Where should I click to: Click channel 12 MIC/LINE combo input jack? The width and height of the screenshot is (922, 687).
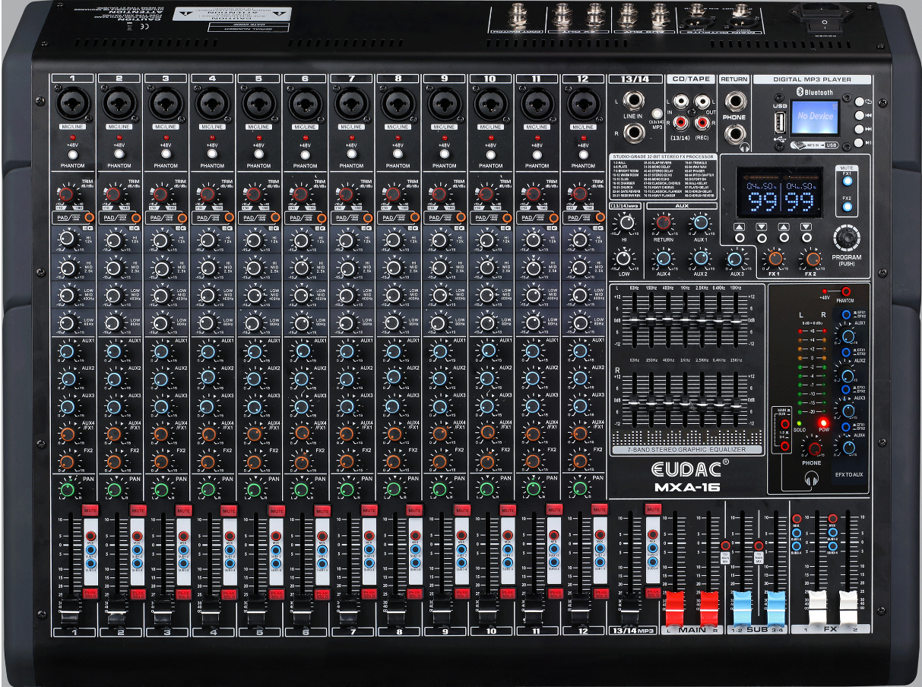point(583,104)
